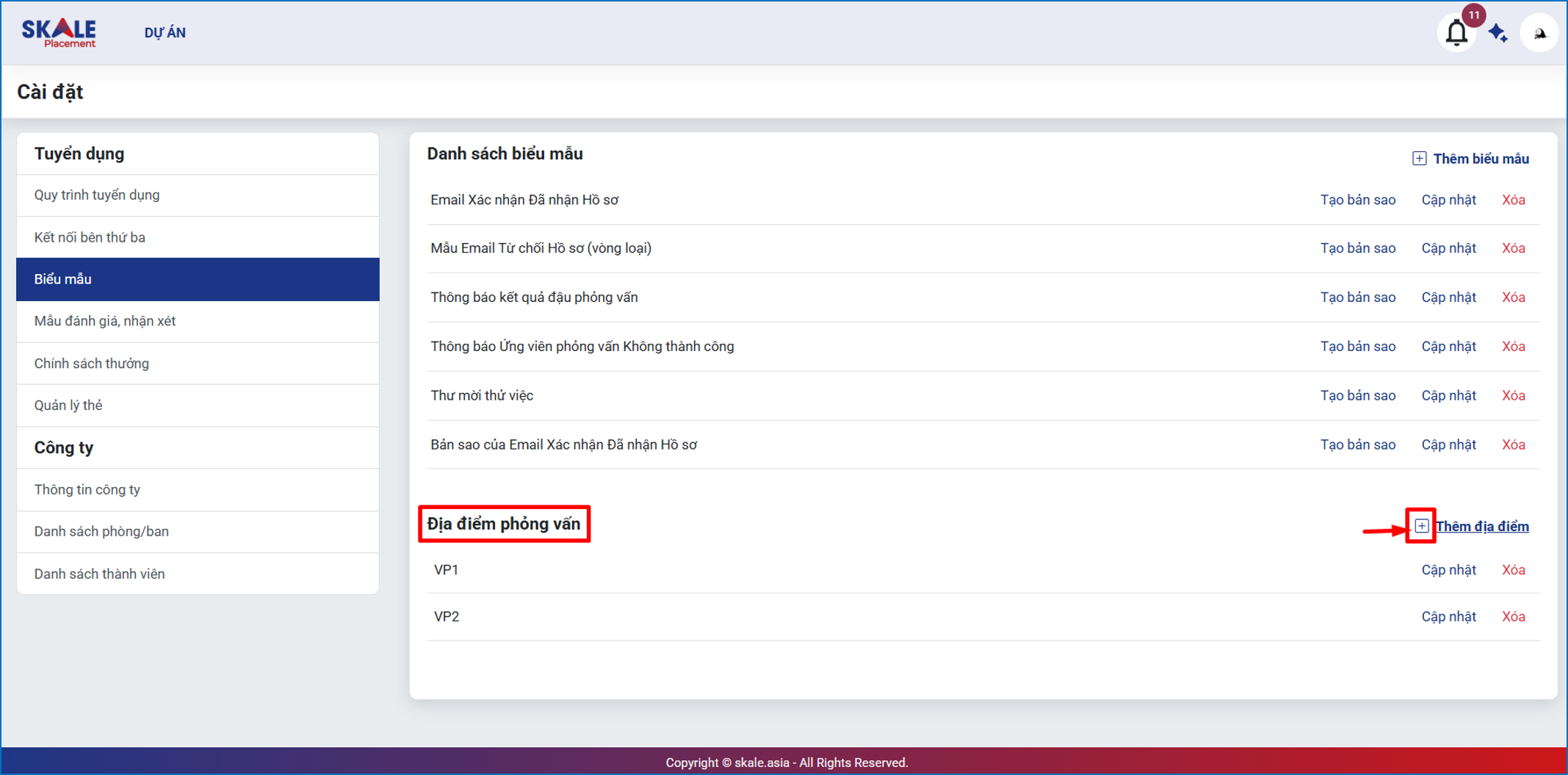Select Quy trình tuyển dụng in sidebar

(x=97, y=195)
